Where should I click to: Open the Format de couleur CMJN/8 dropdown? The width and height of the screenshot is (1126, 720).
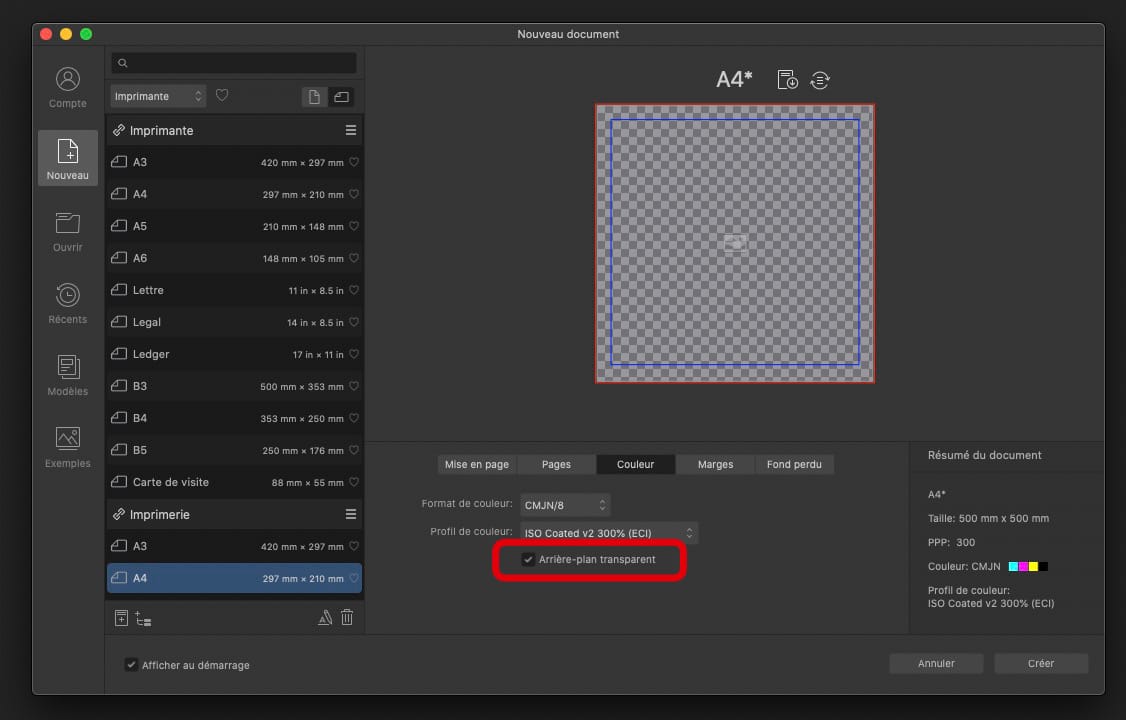(565, 505)
